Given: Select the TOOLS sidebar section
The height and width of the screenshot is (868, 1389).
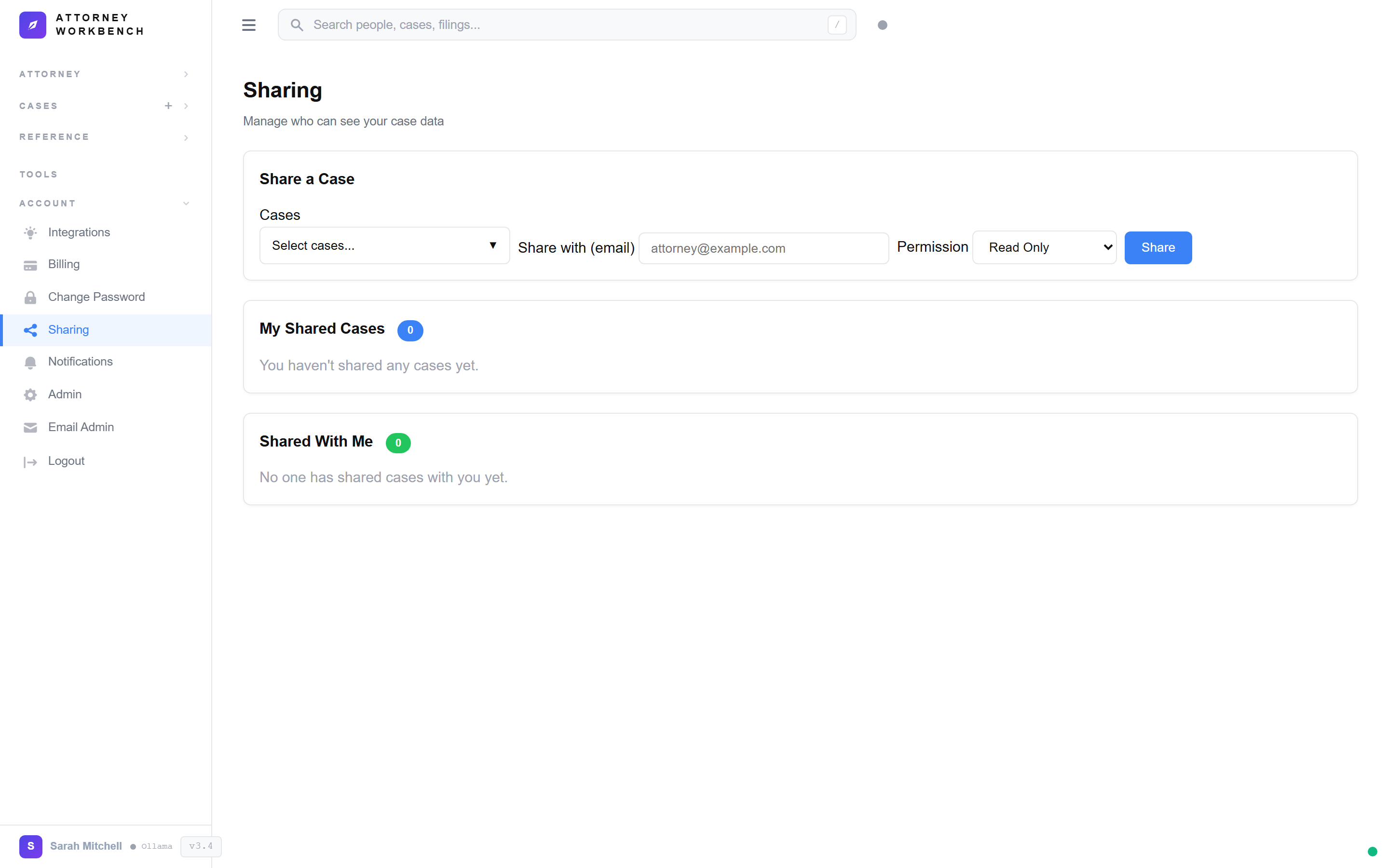Looking at the screenshot, I should click(38, 174).
